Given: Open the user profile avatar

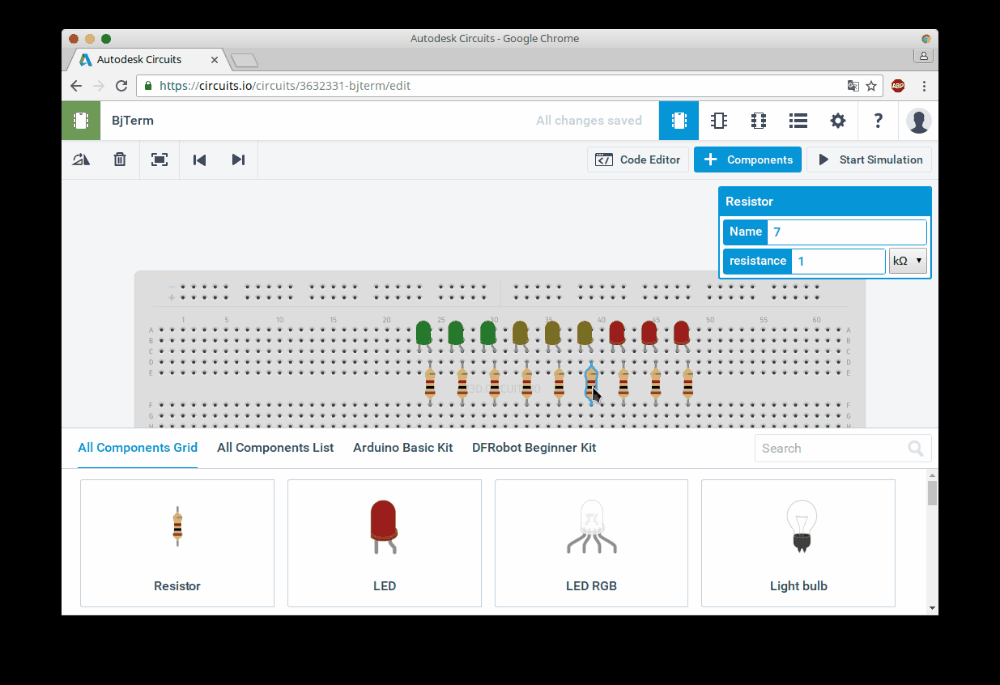Looking at the screenshot, I should click(x=918, y=121).
